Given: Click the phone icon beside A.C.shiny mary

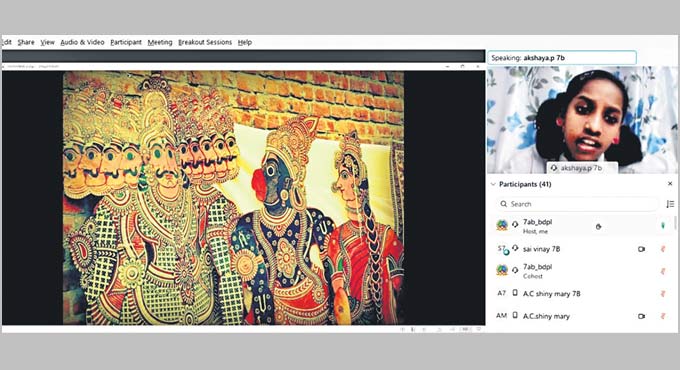Looking at the screenshot, I should pos(515,315).
